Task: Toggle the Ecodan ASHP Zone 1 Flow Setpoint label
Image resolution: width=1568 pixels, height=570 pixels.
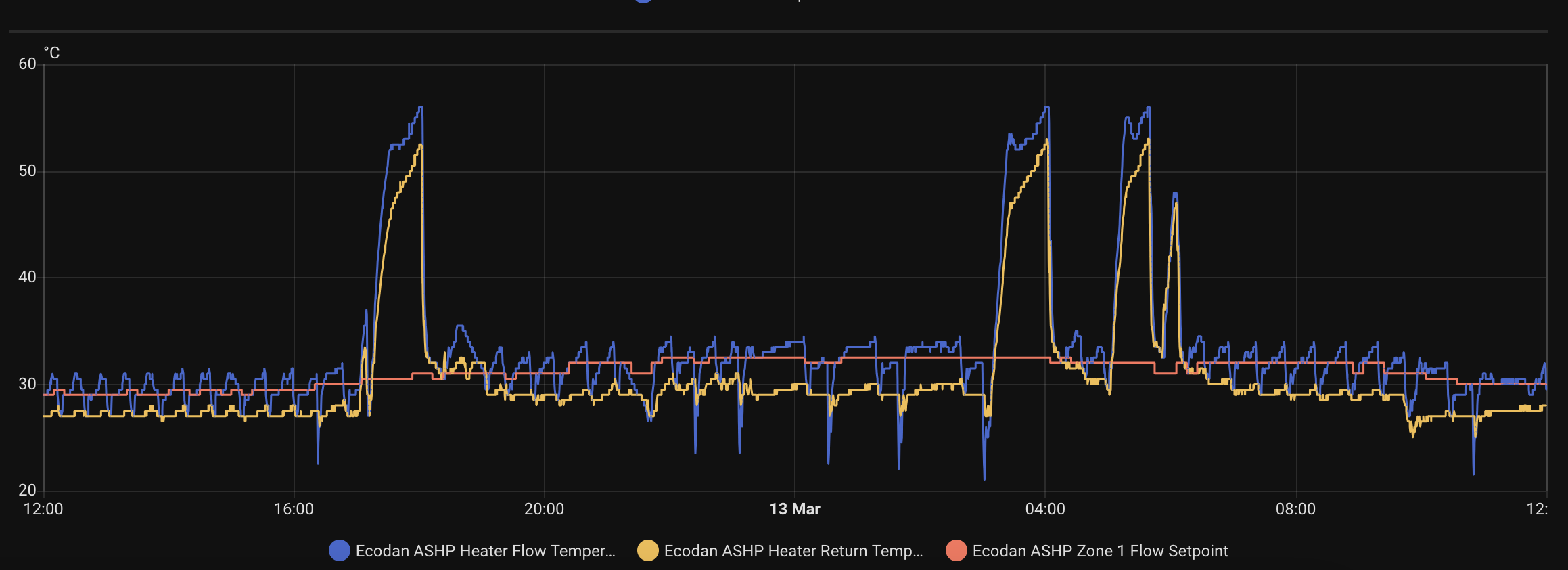Action: (x=1100, y=551)
